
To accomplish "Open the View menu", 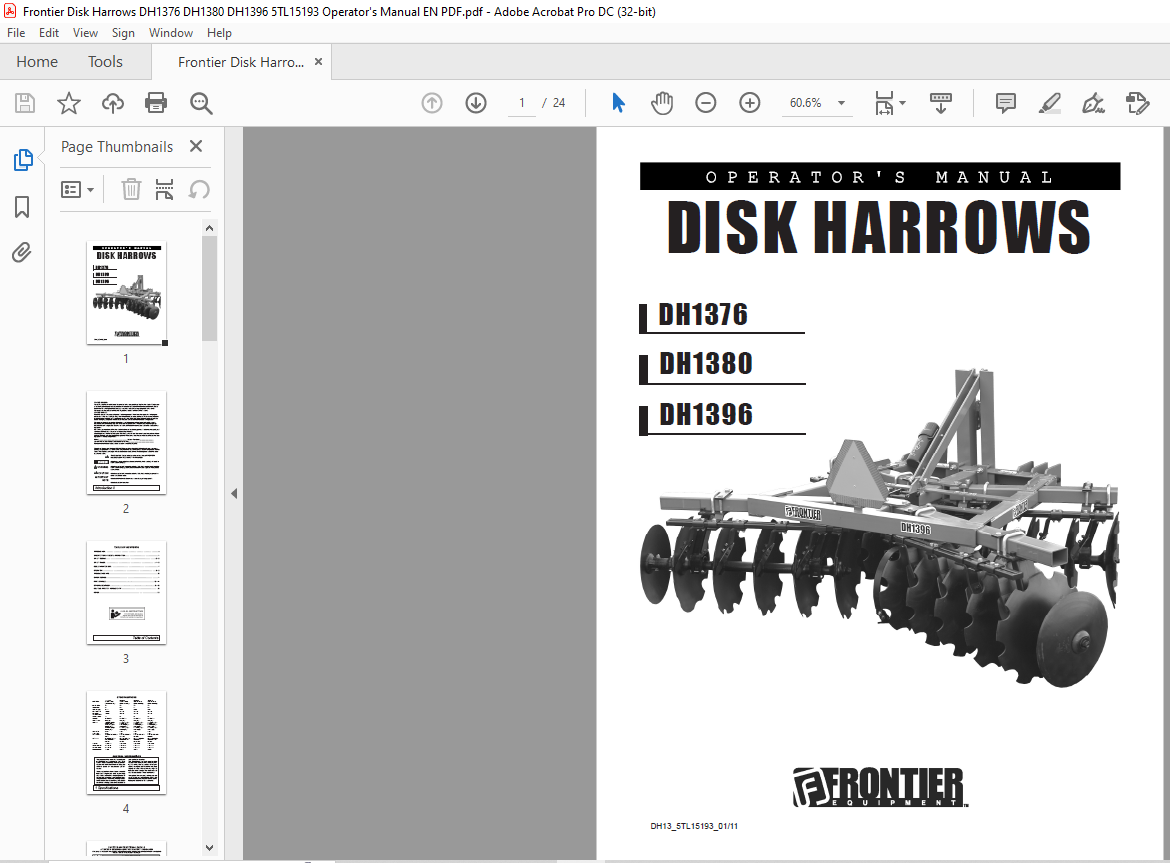I will 85,33.
